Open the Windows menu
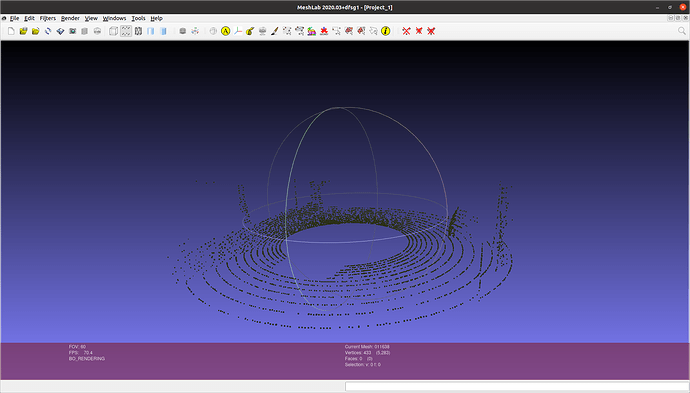Image resolution: width=690 pixels, height=393 pixels. coord(114,18)
